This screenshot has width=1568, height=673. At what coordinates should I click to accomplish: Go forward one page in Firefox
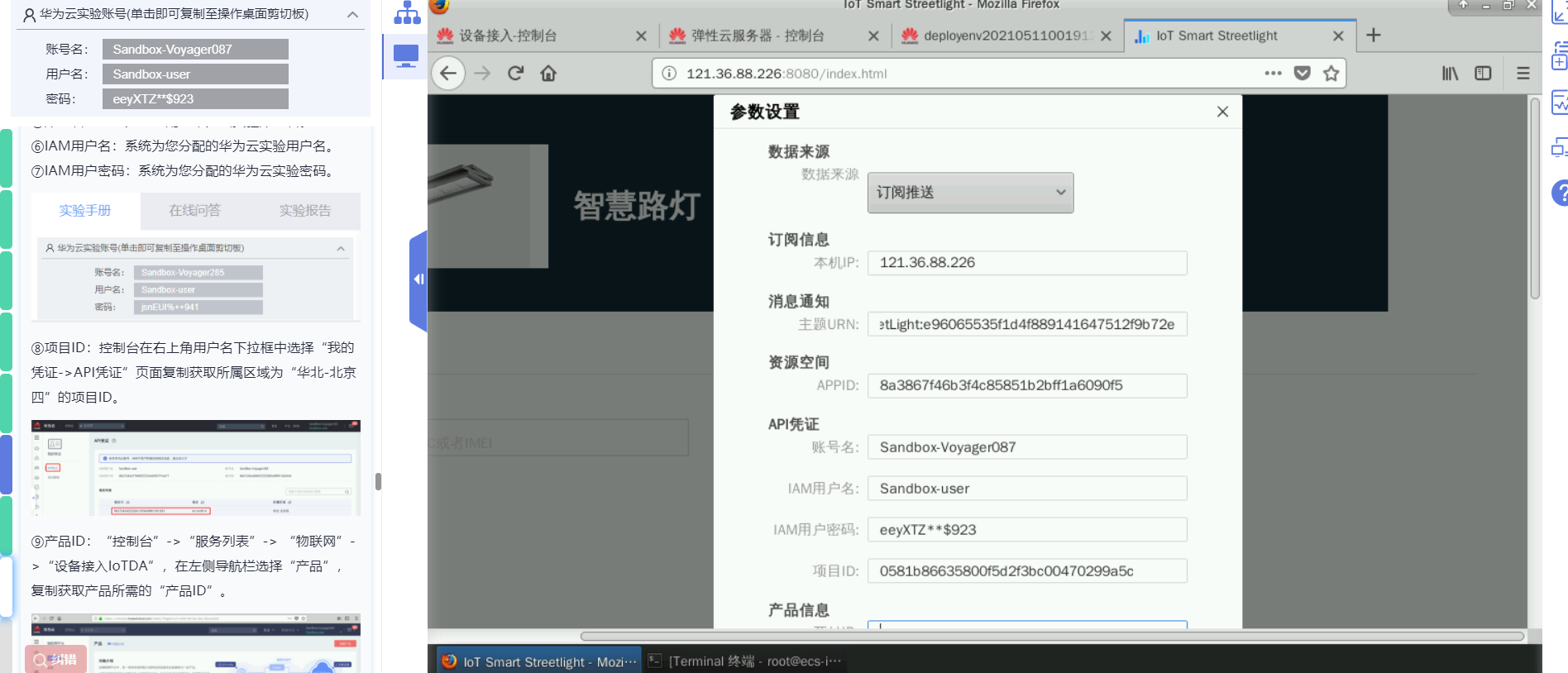(482, 74)
